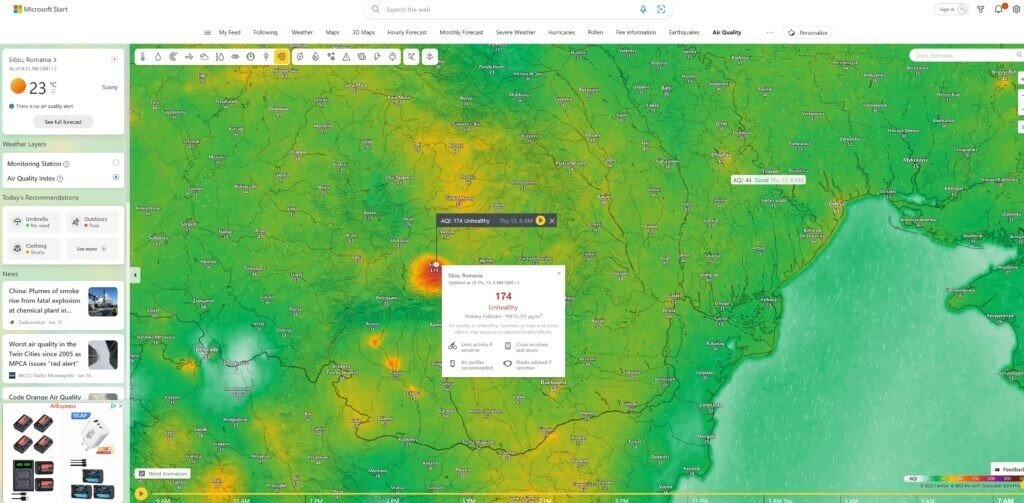1024x503 pixels.
Task: Select the Monitoring Station radio button
Action: (x=116, y=163)
